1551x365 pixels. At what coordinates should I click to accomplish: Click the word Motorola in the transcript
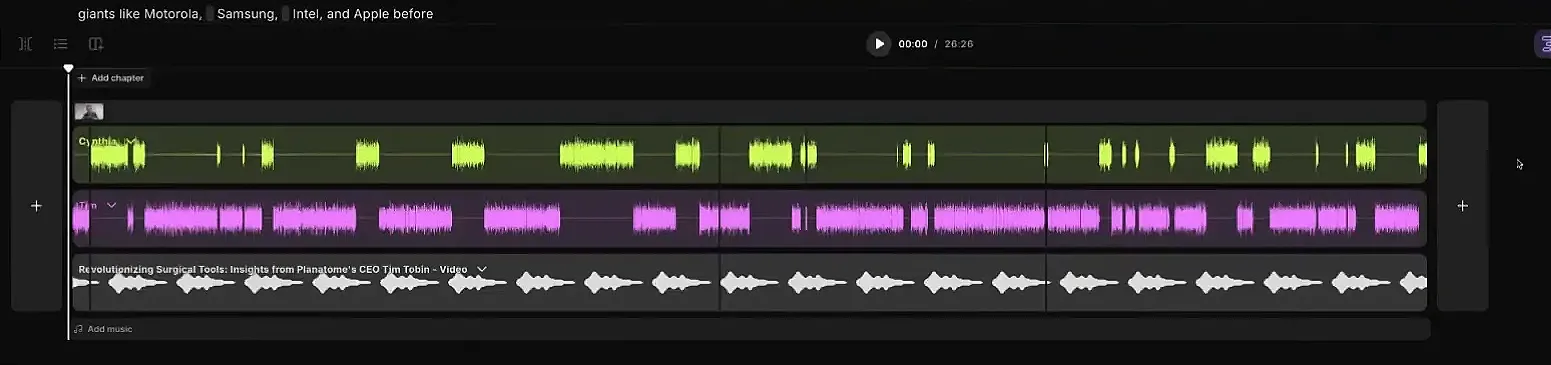[170, 14]
